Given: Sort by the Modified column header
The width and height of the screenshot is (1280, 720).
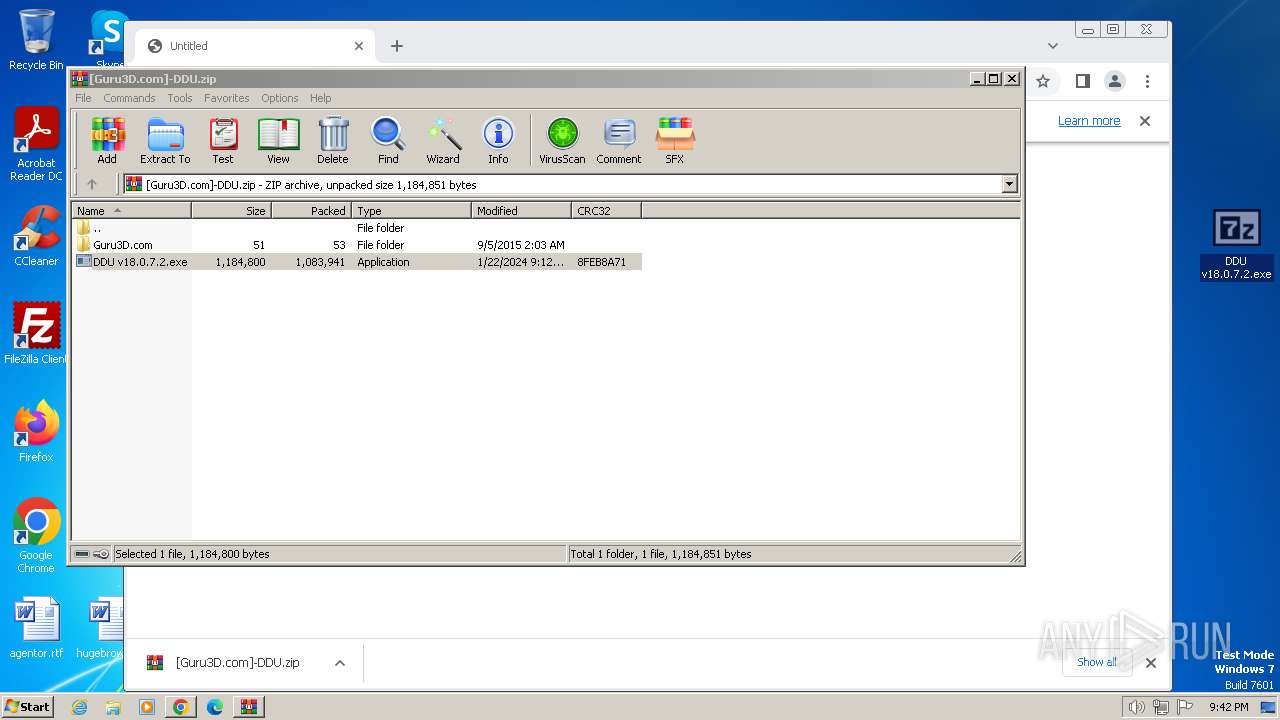Looking at the screenshot, I should point(521,210).
